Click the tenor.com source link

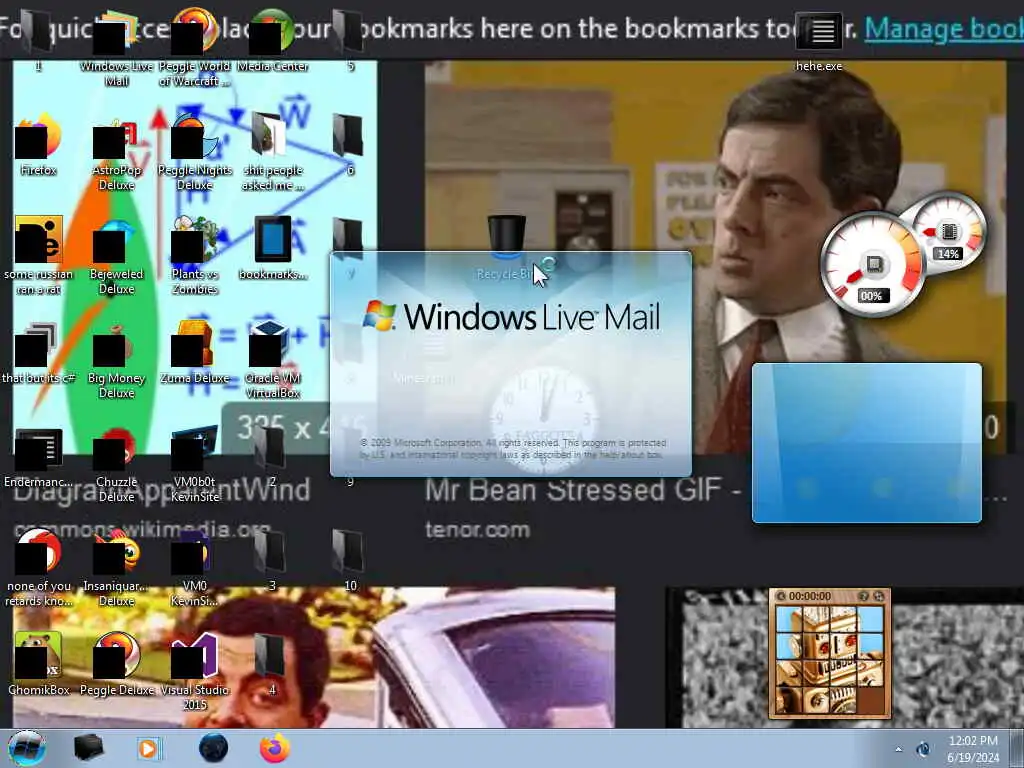(477, 529)
